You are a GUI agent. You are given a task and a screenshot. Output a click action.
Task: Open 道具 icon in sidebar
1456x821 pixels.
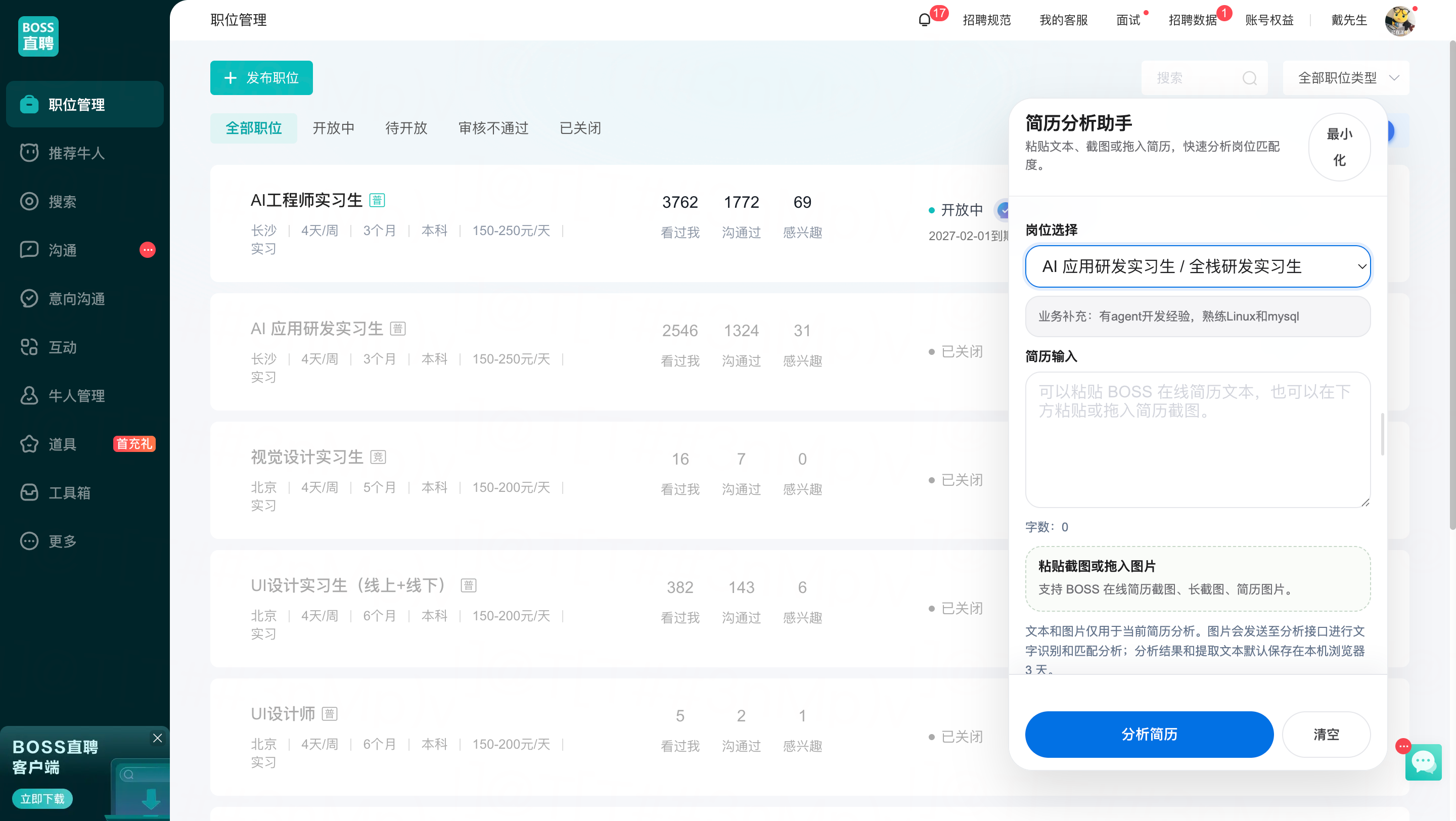point(29,444)
